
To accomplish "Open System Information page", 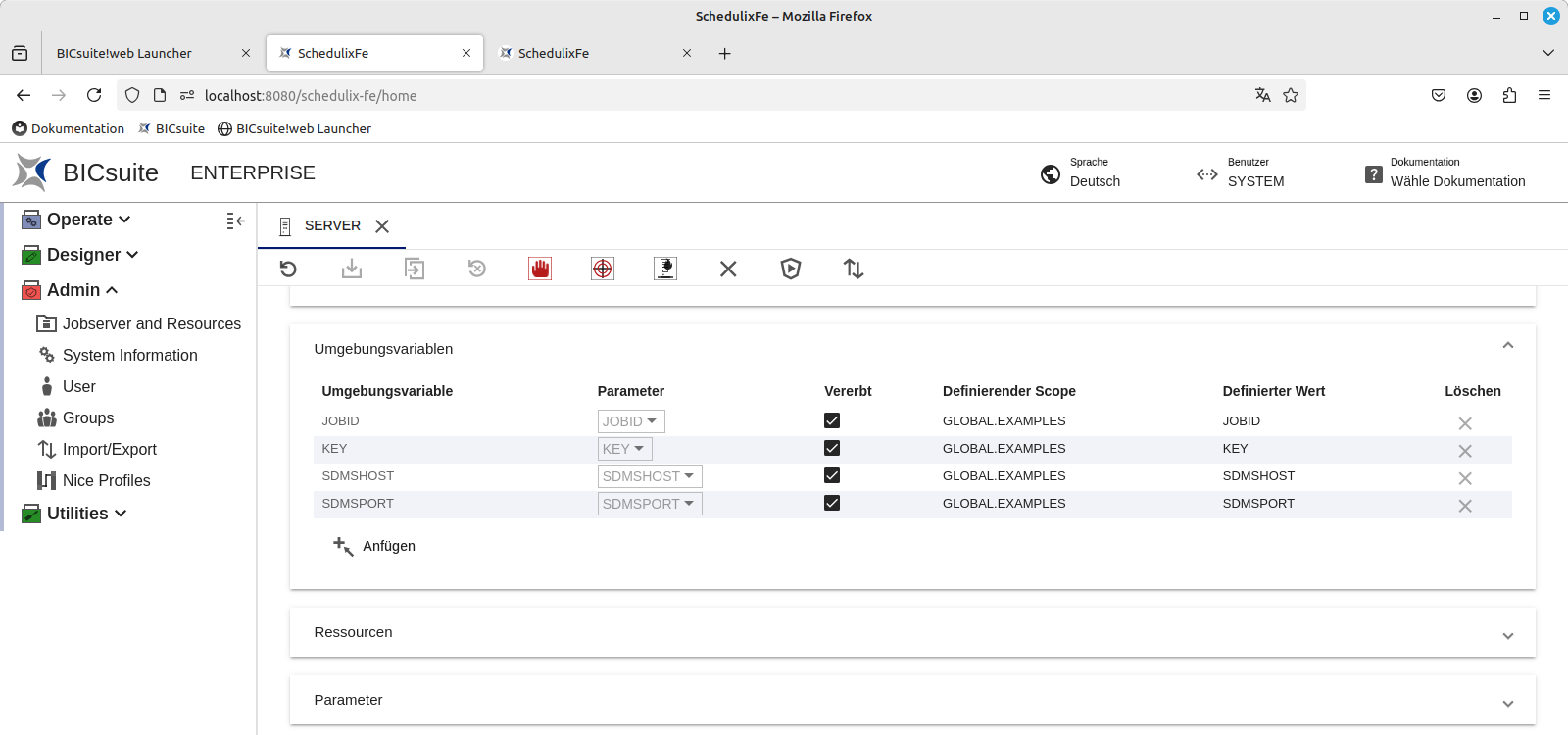I will click(118, 355).
